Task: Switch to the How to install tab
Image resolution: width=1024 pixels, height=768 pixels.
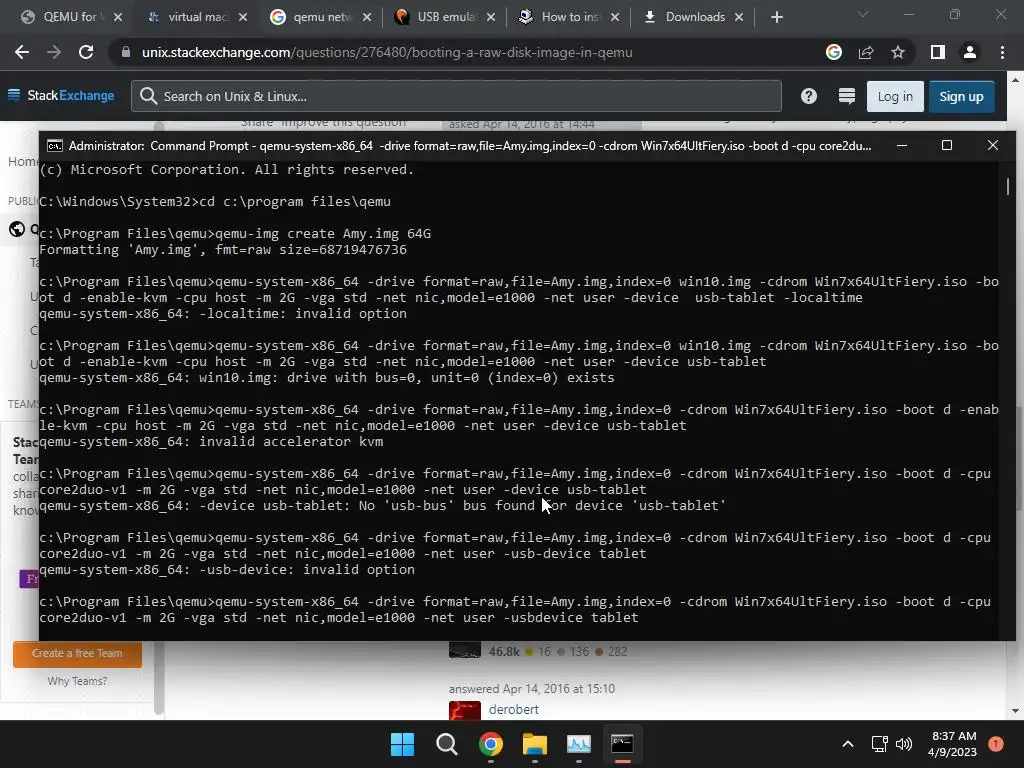Action: point(568,17)
